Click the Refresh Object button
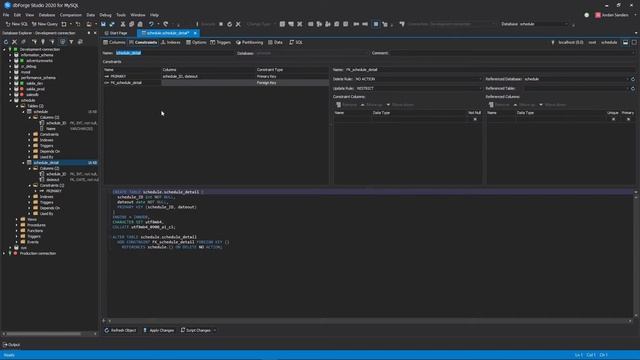 120,330
